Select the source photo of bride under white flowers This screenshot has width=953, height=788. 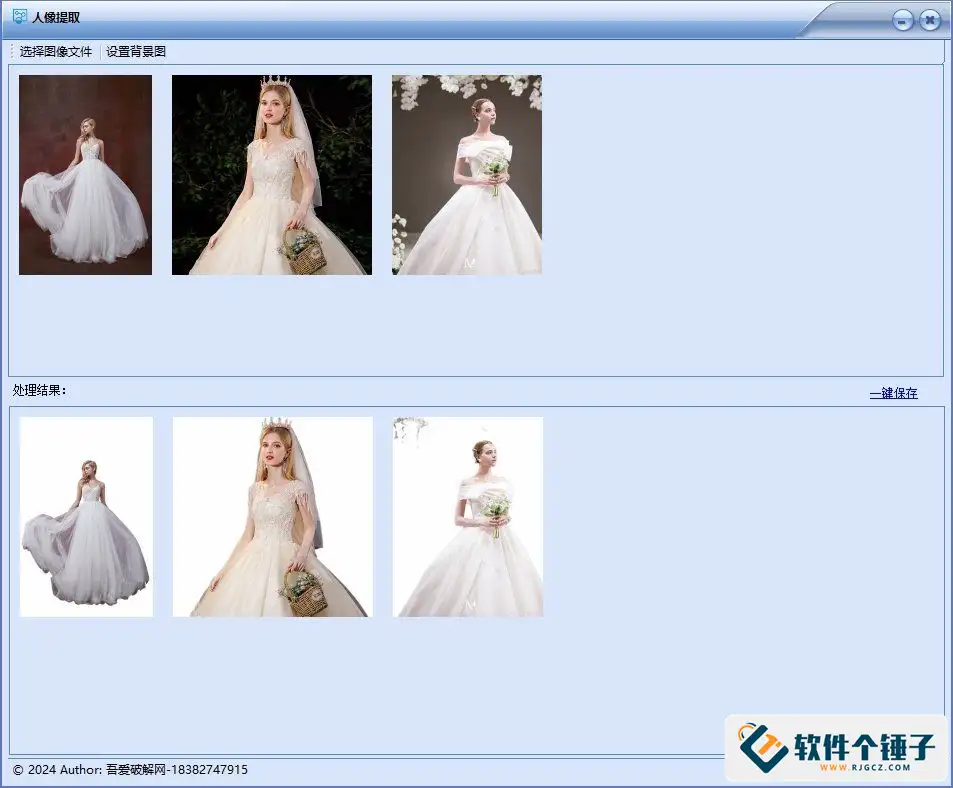467,175
